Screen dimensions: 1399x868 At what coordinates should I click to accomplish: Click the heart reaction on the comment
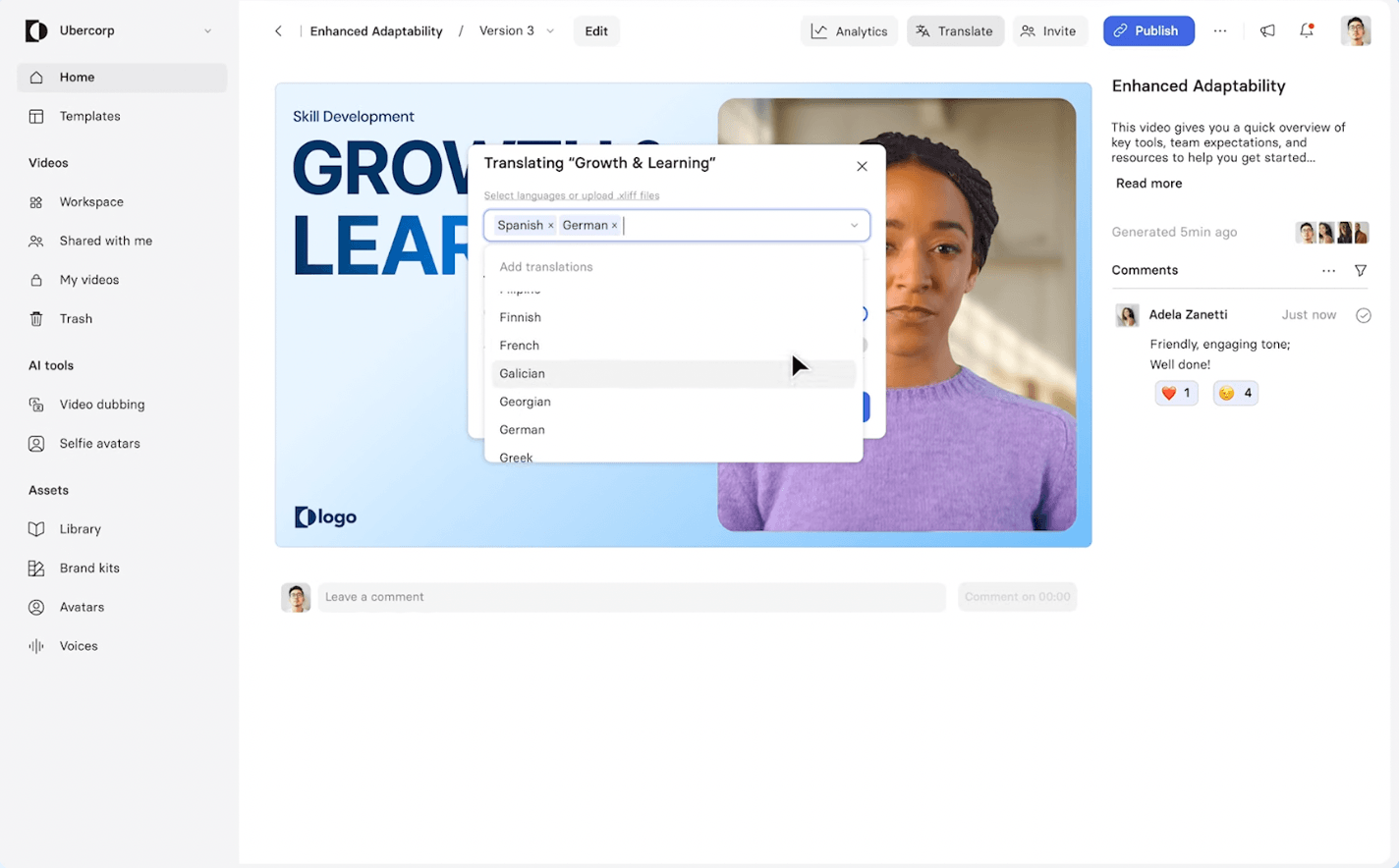point(1175,393)
